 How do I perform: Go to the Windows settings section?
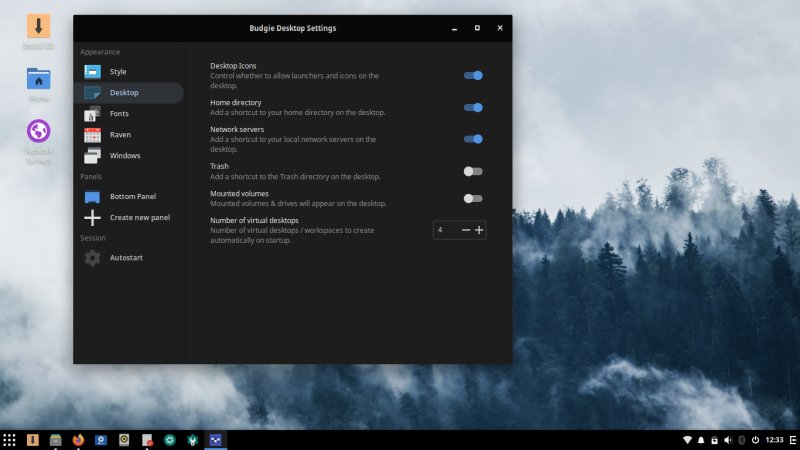(x=128, y=156)
